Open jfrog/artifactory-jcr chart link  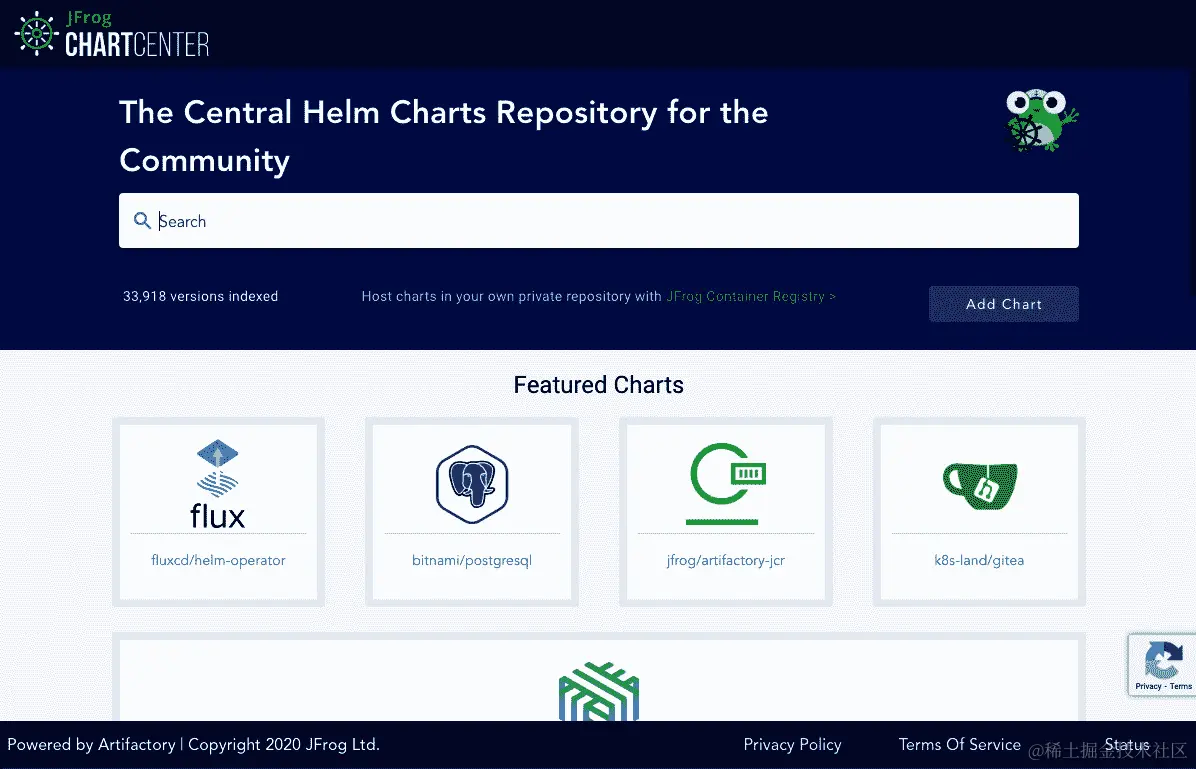726,560
